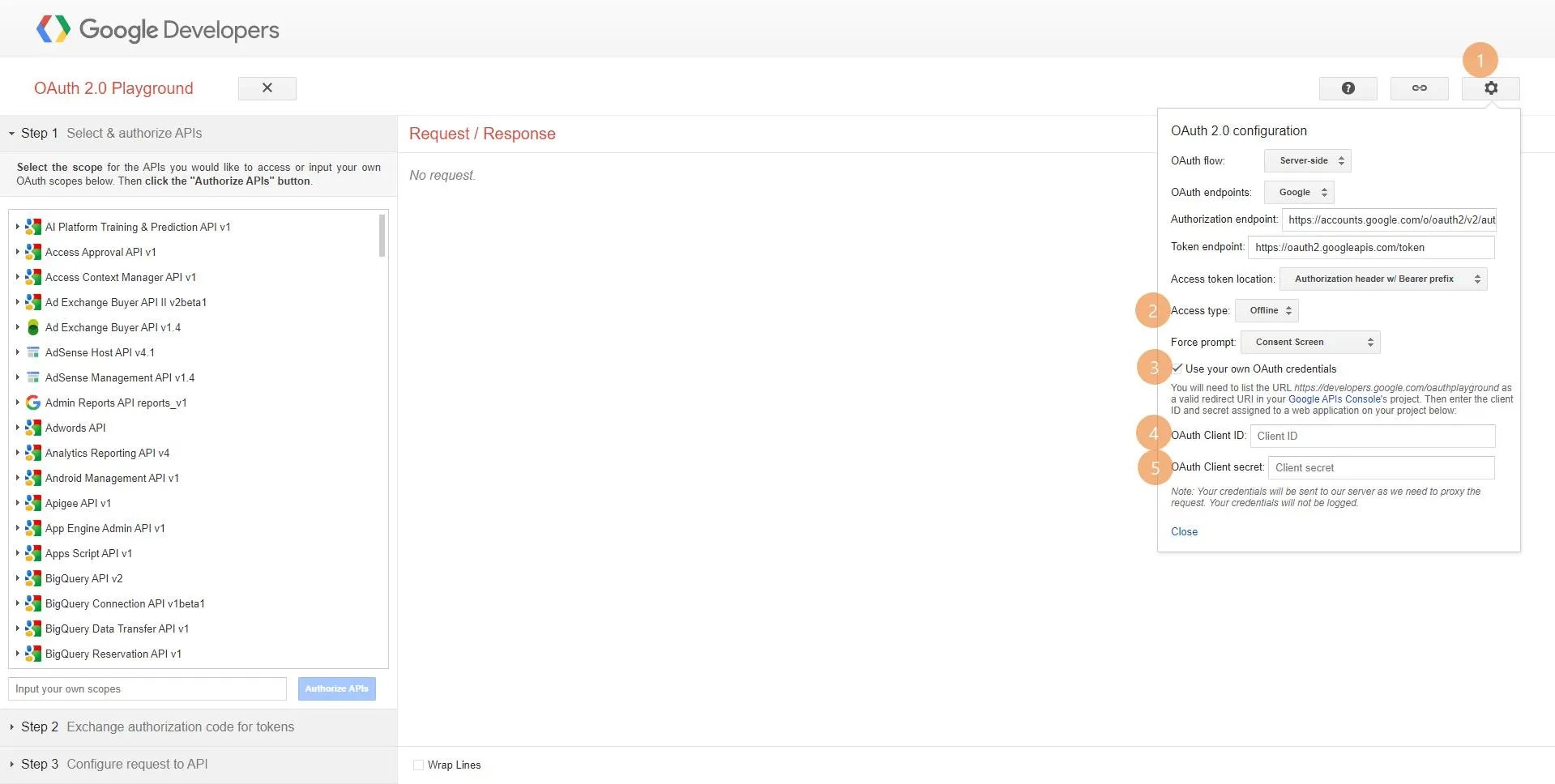Click the Access Context Manager API icon

(x=33, y=277)
